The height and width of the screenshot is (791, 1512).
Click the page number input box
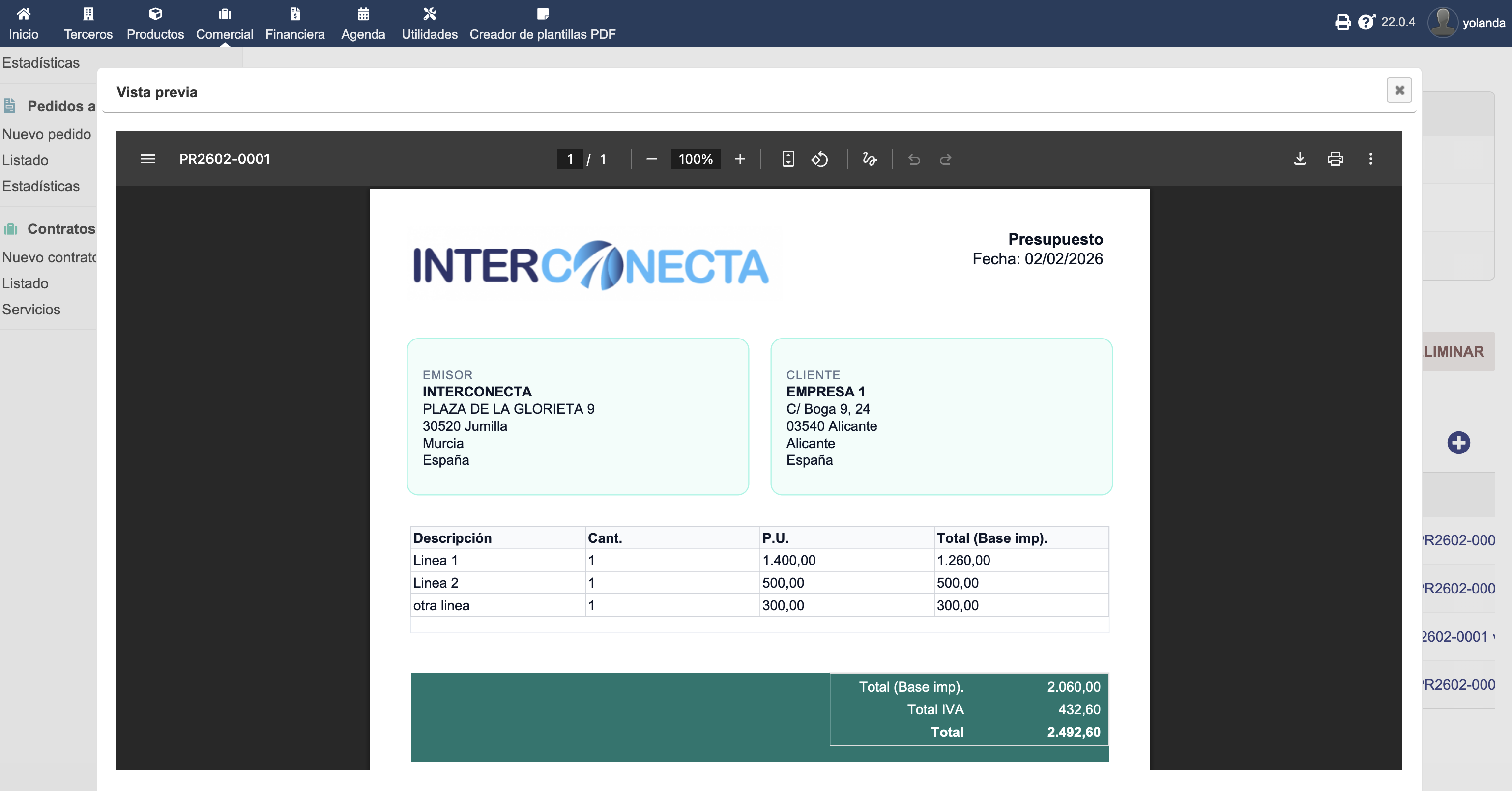coord(569,158)
